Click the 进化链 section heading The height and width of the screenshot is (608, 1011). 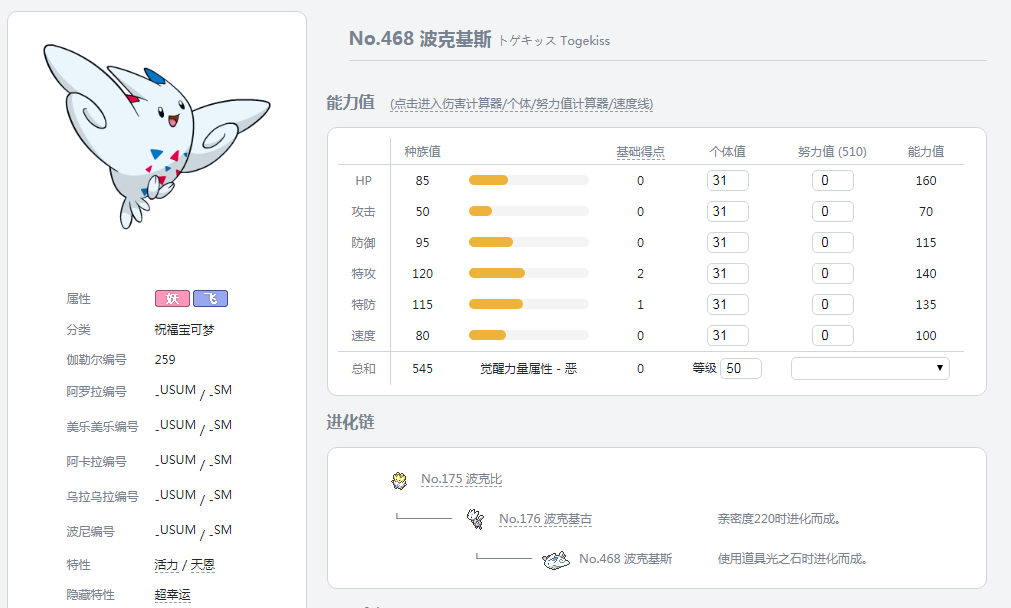point(350,422)
